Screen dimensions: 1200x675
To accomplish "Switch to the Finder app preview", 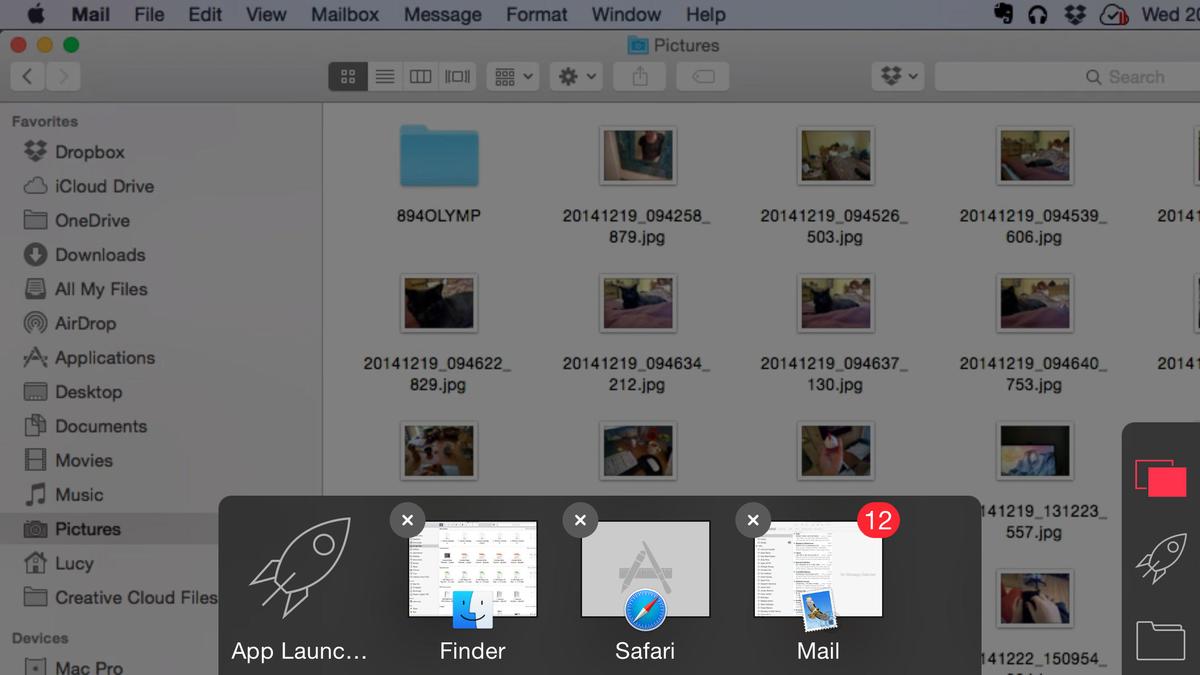I will pos(473,569).
